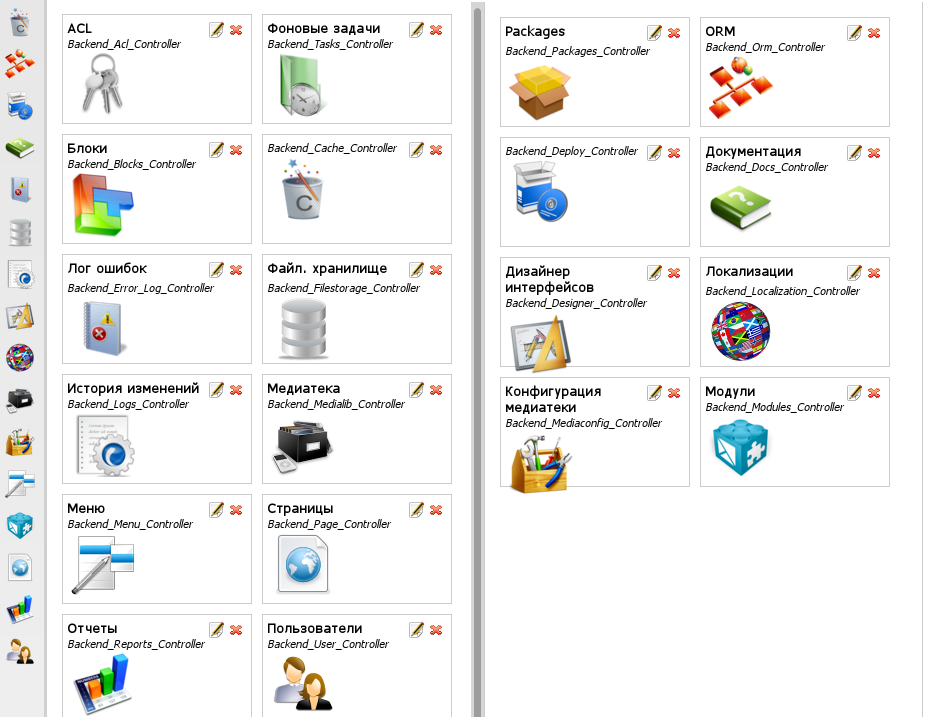Viewport: 938px width, 717px height.
Task: Delete the Пользователи card
Action: tap(436, 630)
